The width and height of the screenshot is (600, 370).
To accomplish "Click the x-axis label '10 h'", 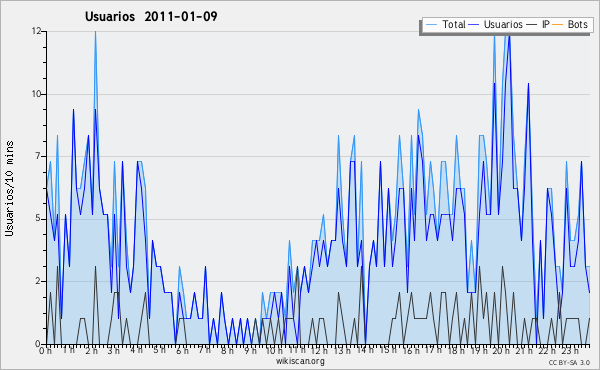I will [x=274, y=351].
